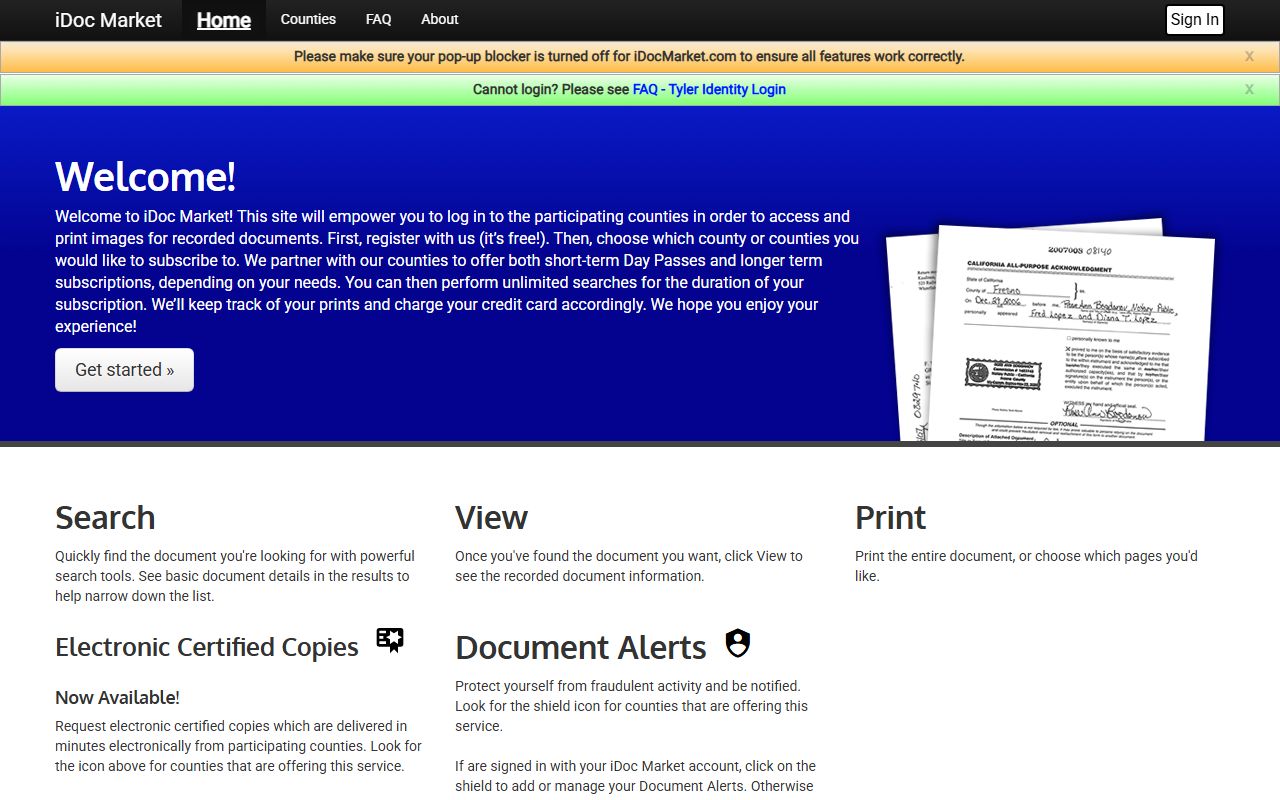Open FAQ - Tyler Identity Login link

(x=709, y=89)
